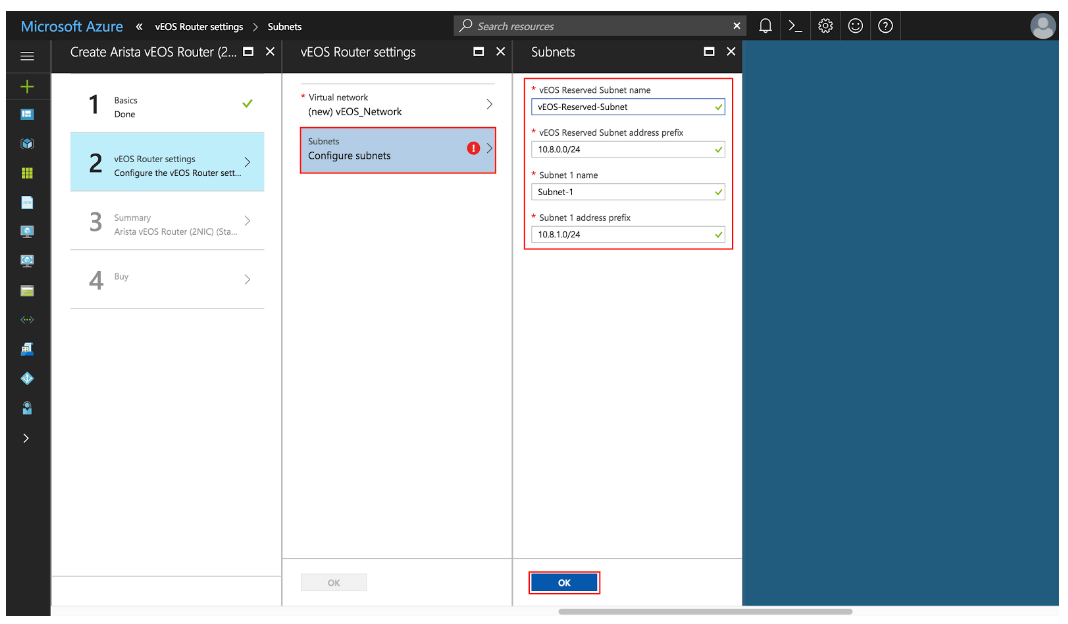Open the SQL document icon in the sidebar
This screenshot has height=624, width=1068.
point(27,202)
